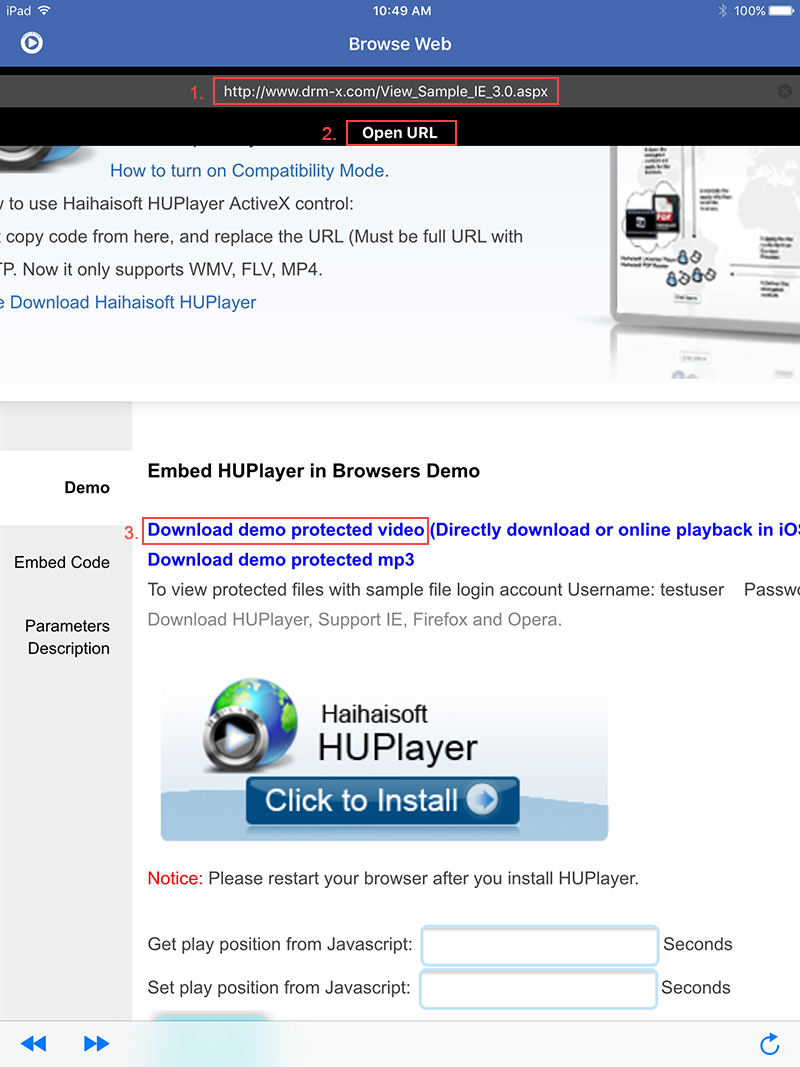The image size is (800, 1067).
Task: Select the Demo sidebar tab
Action: [x=66, y=487]
